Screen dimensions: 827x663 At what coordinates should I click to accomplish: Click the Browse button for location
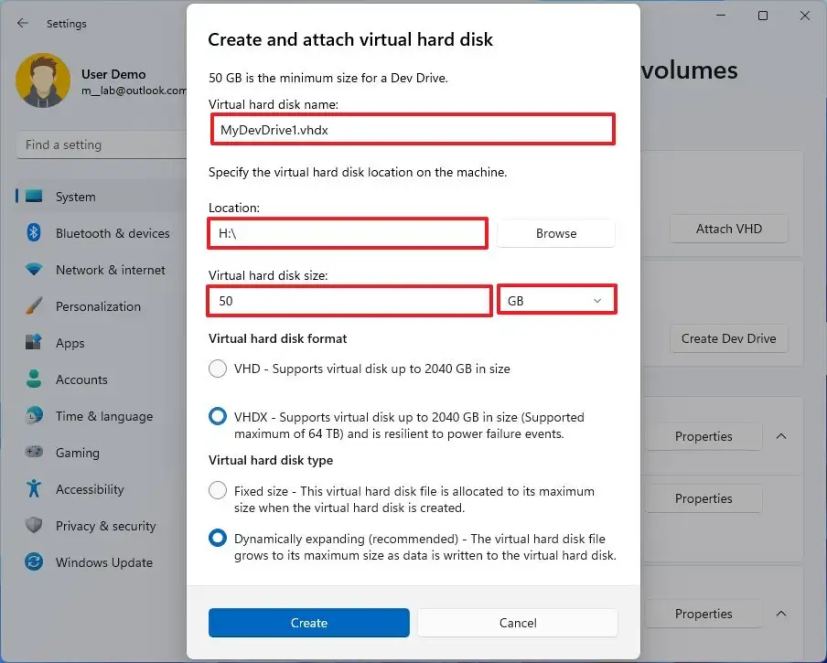click(x=556, y=233)
